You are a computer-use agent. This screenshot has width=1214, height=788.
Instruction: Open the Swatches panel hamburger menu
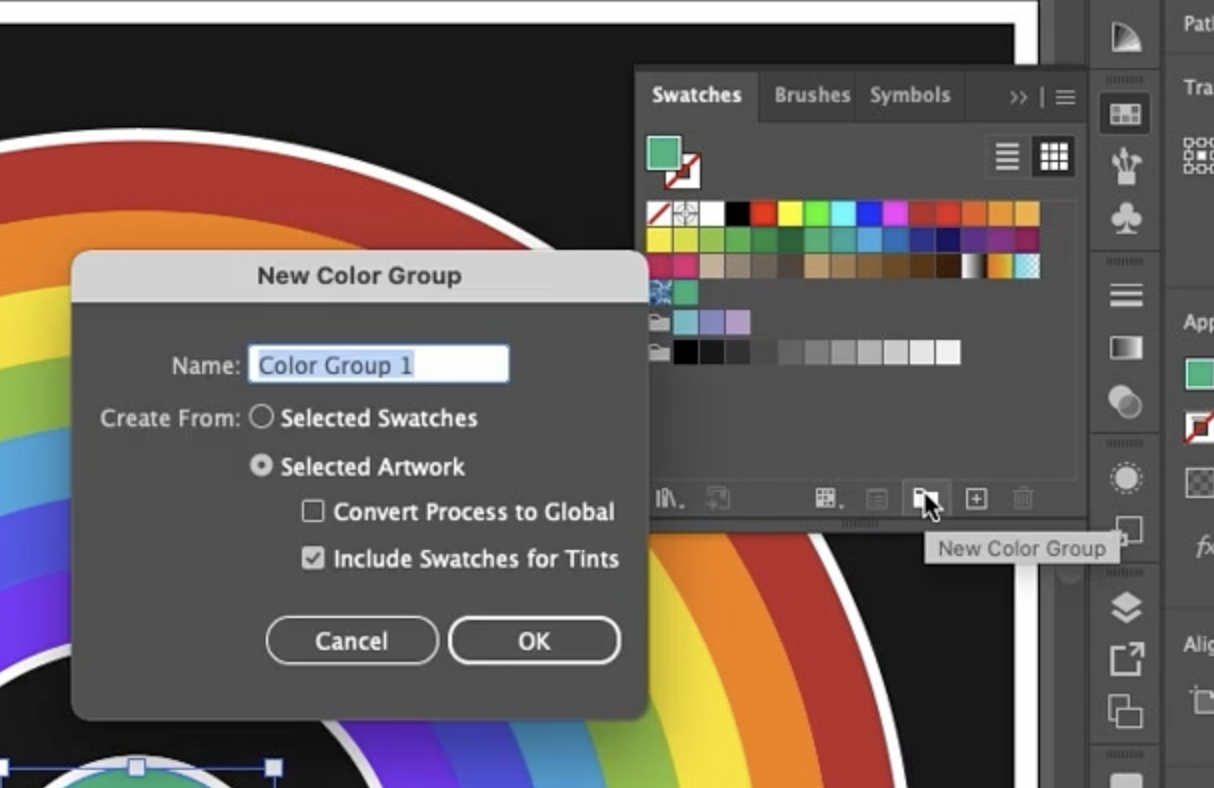point(1066,97)
